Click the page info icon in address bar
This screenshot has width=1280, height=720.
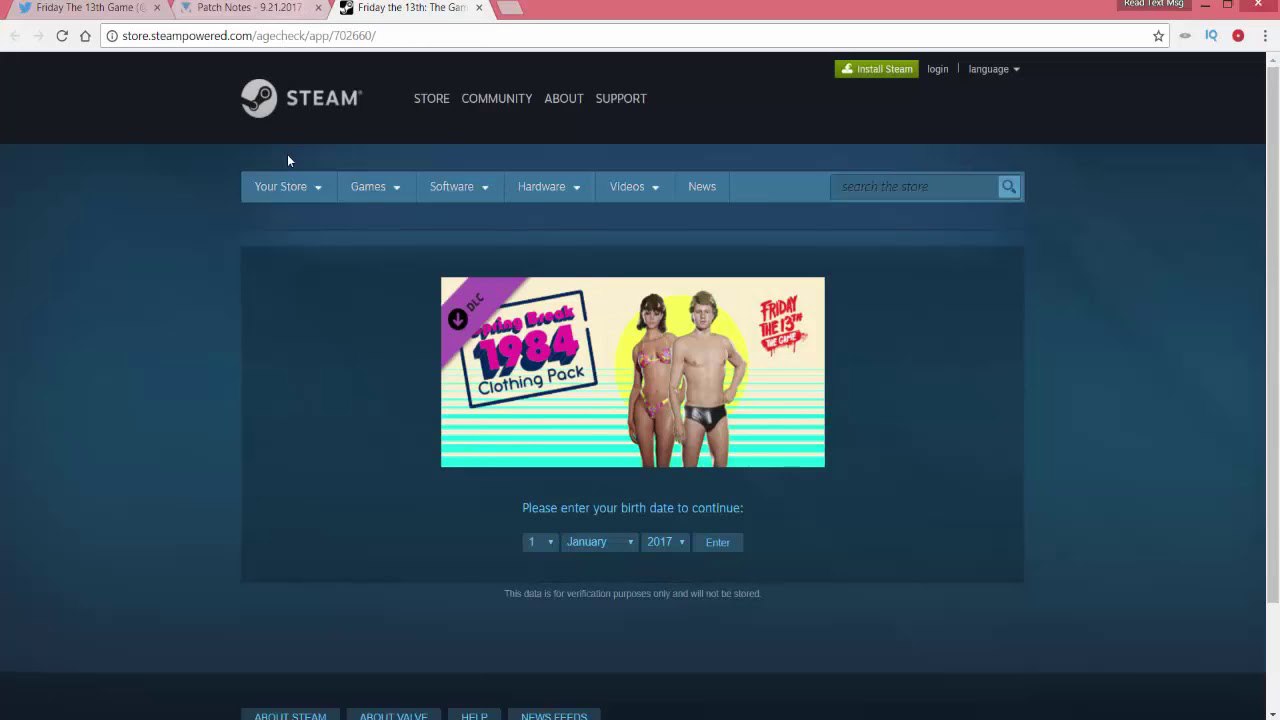coord(112,36)
